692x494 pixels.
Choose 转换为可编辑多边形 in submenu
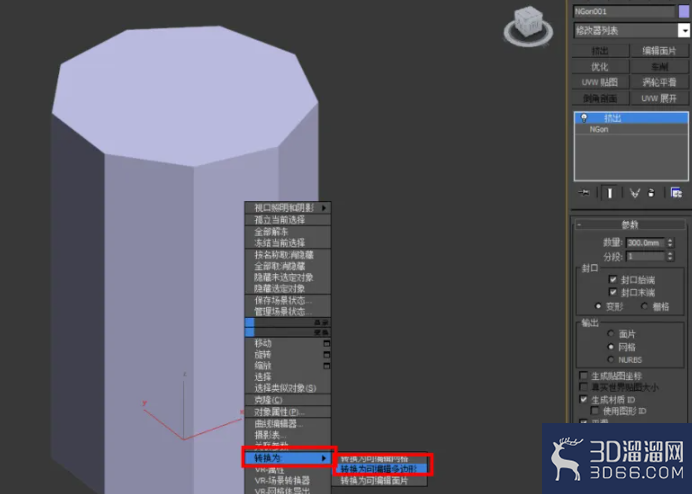[x=380, y=469]
